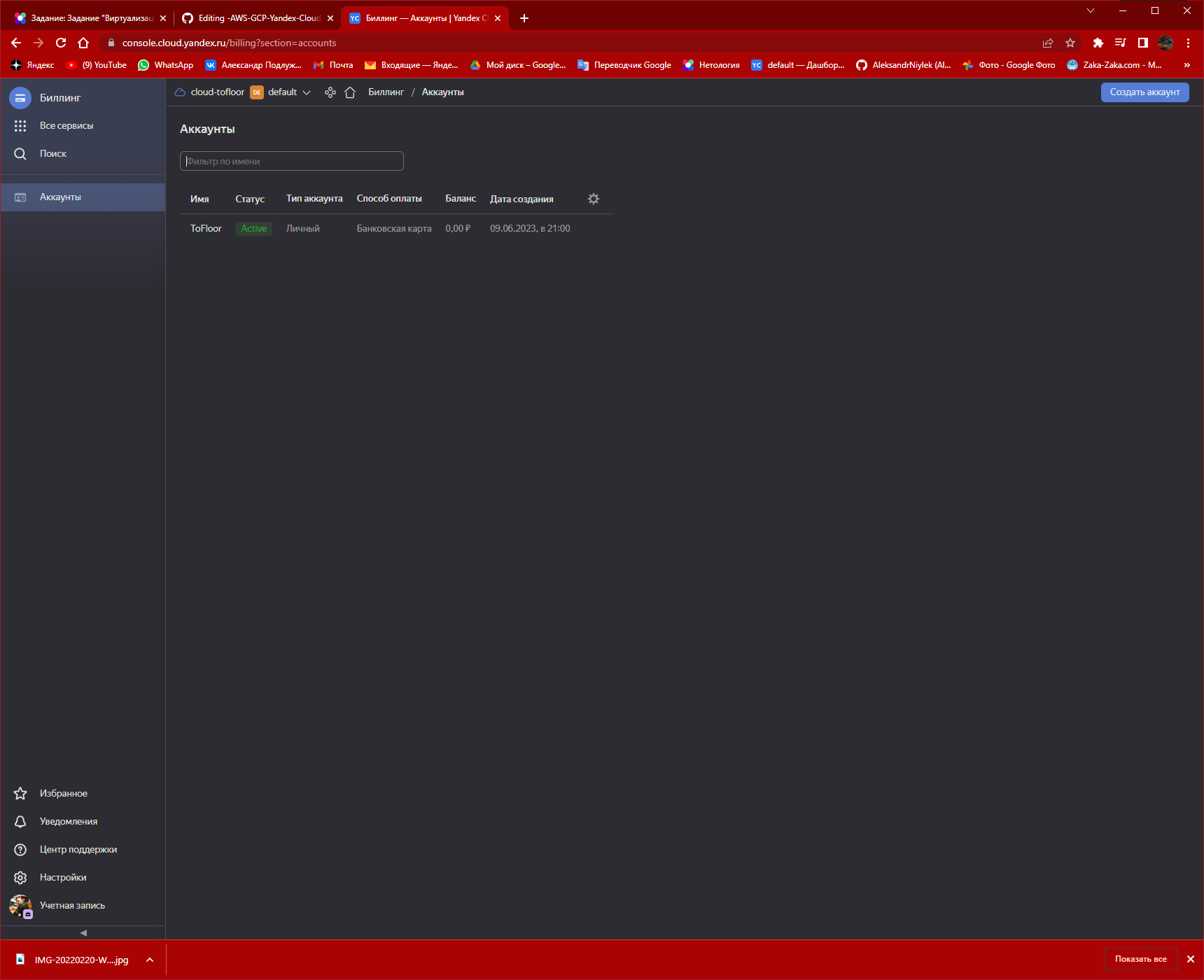Expand the default folder dropdown
The width and height of the screenshot is (1204, 980).
[x=307, y=92]
